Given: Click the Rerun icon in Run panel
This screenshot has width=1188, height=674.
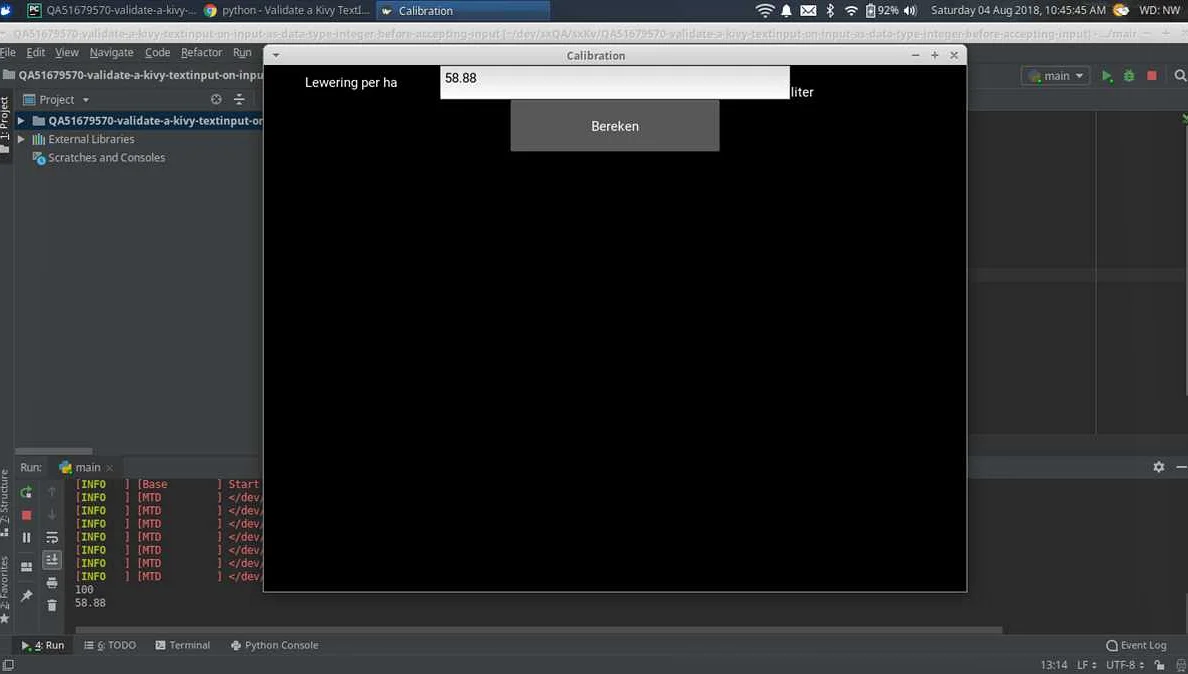Looking at the screenshot, I should pos(26,492).
